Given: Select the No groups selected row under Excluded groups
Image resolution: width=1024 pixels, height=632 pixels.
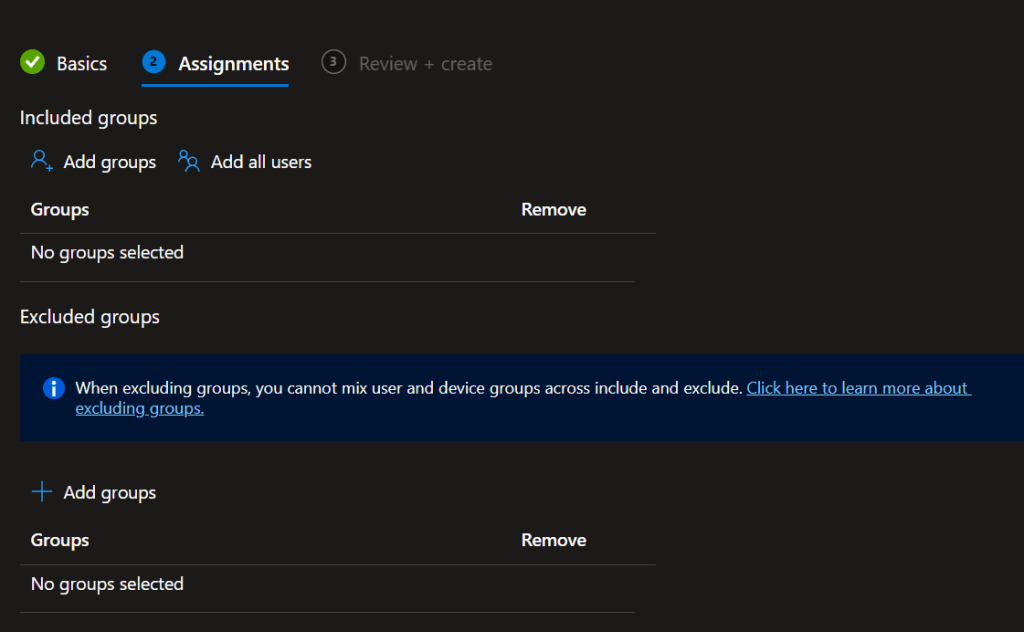Looking at the screenshot, I should [x=106, y=583].
